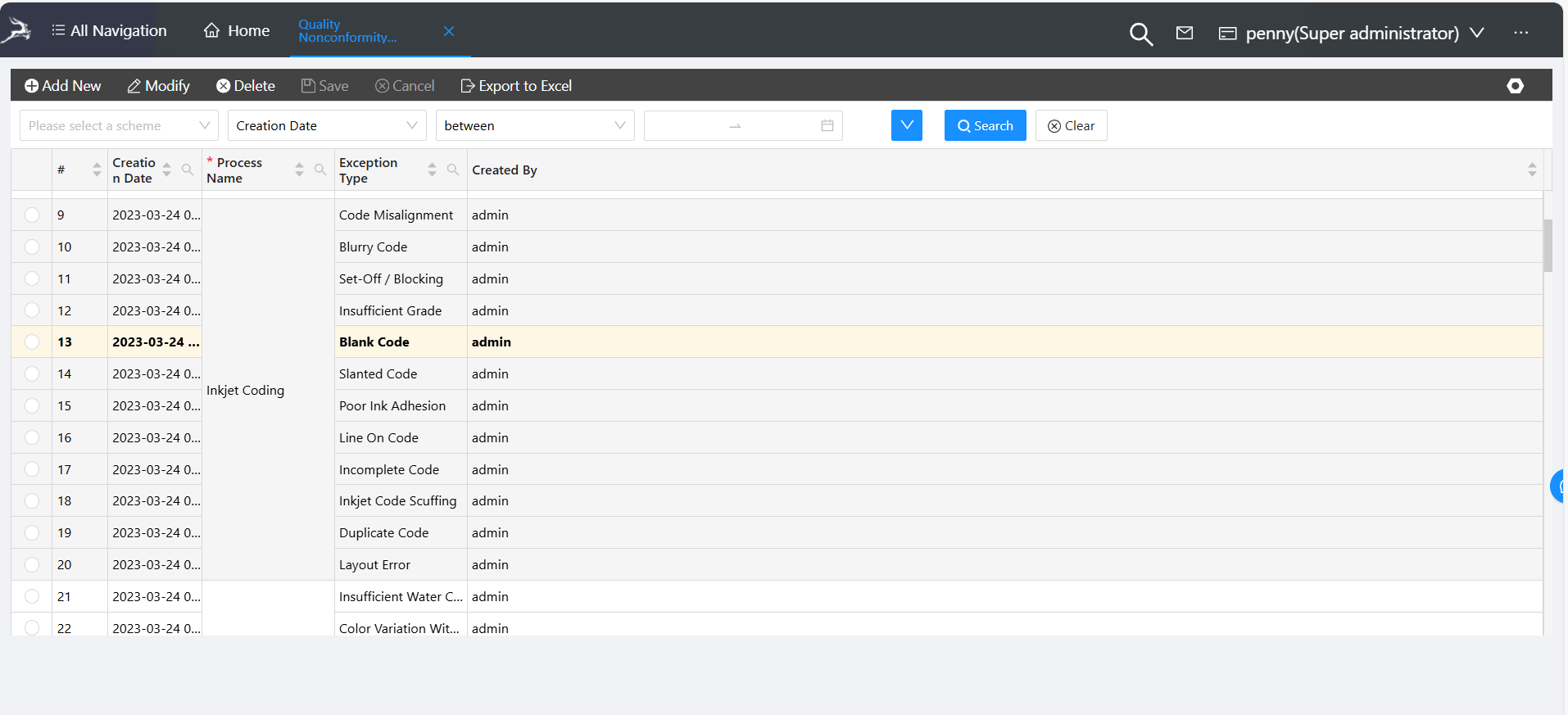
Task: Click the three-dots more options icon
Action: click(x=1520, y=33)
